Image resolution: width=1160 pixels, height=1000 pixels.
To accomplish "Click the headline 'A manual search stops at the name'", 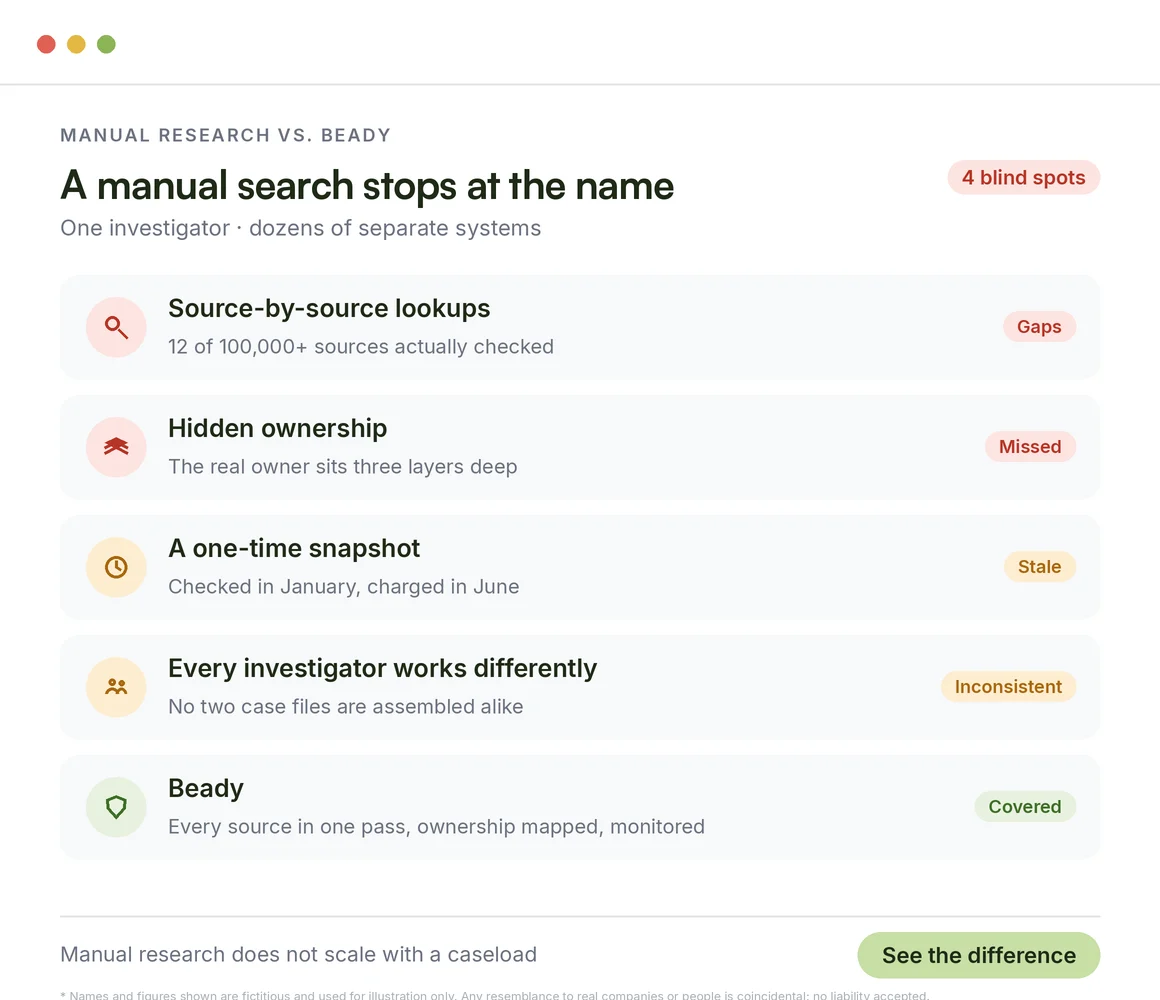I will pyautogui.click(x=367, y=185).
